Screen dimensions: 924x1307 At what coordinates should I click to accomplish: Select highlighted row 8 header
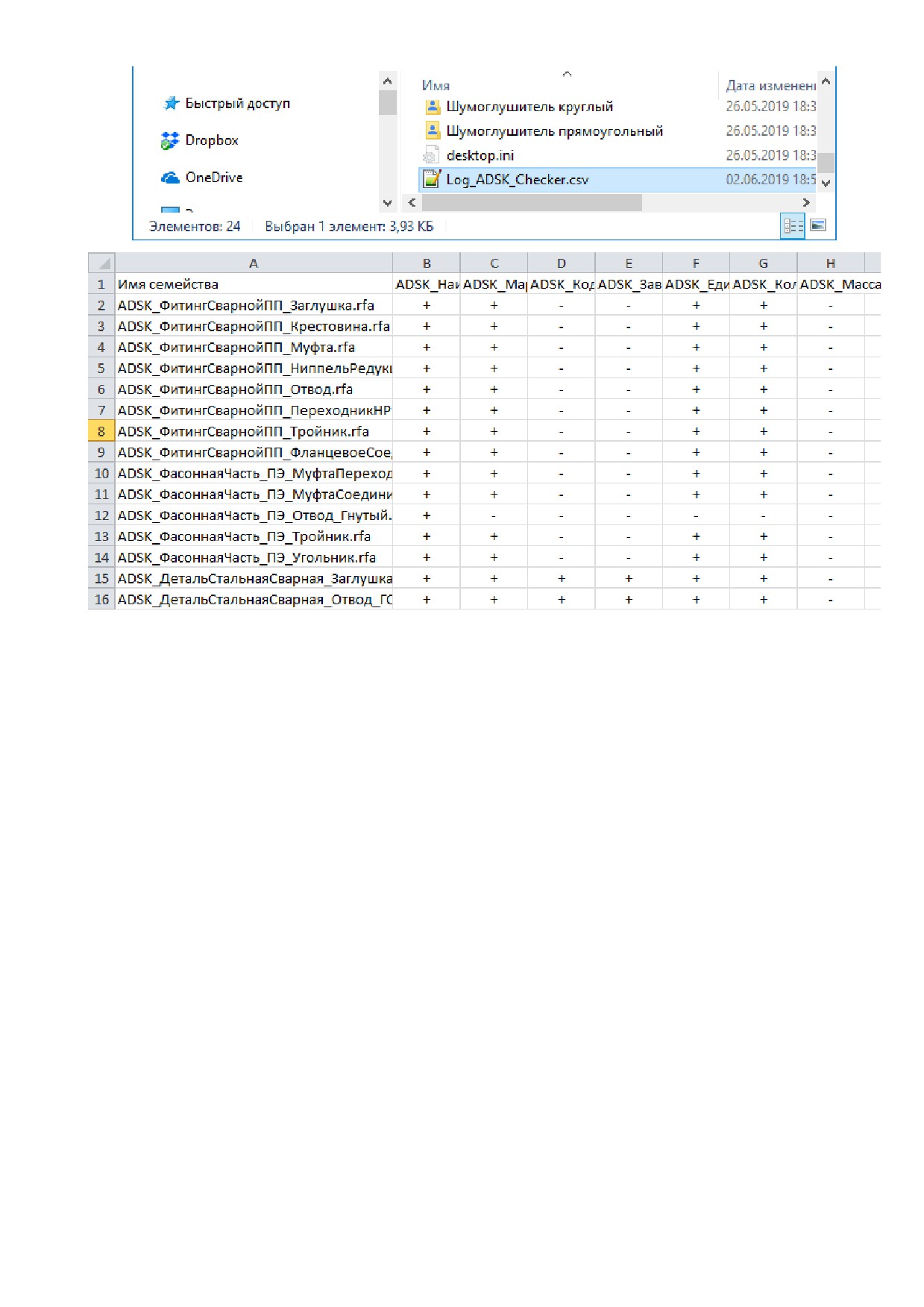tap(101, 431)
